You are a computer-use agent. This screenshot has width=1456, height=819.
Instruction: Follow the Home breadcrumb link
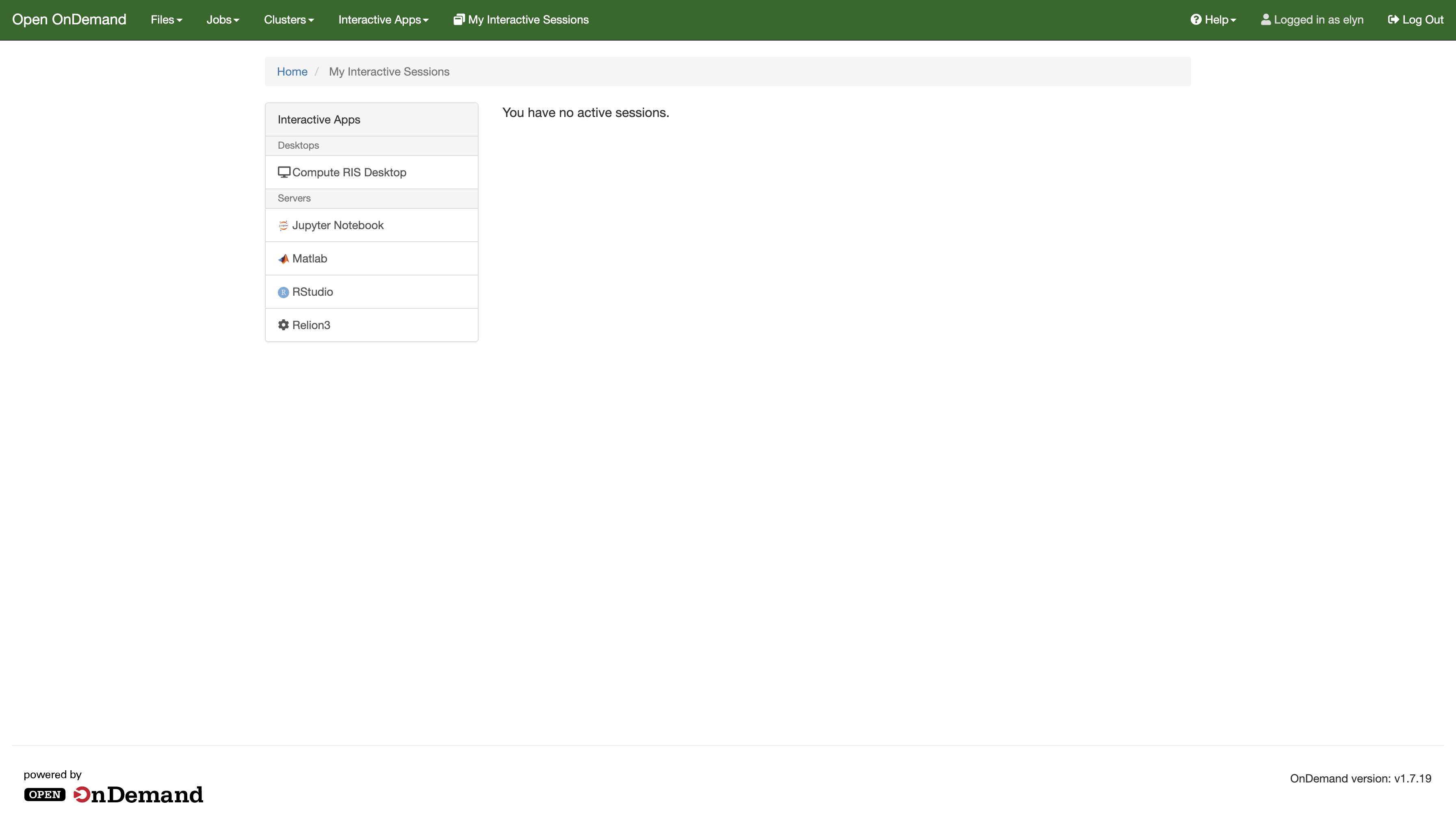(x=292, y=72)
